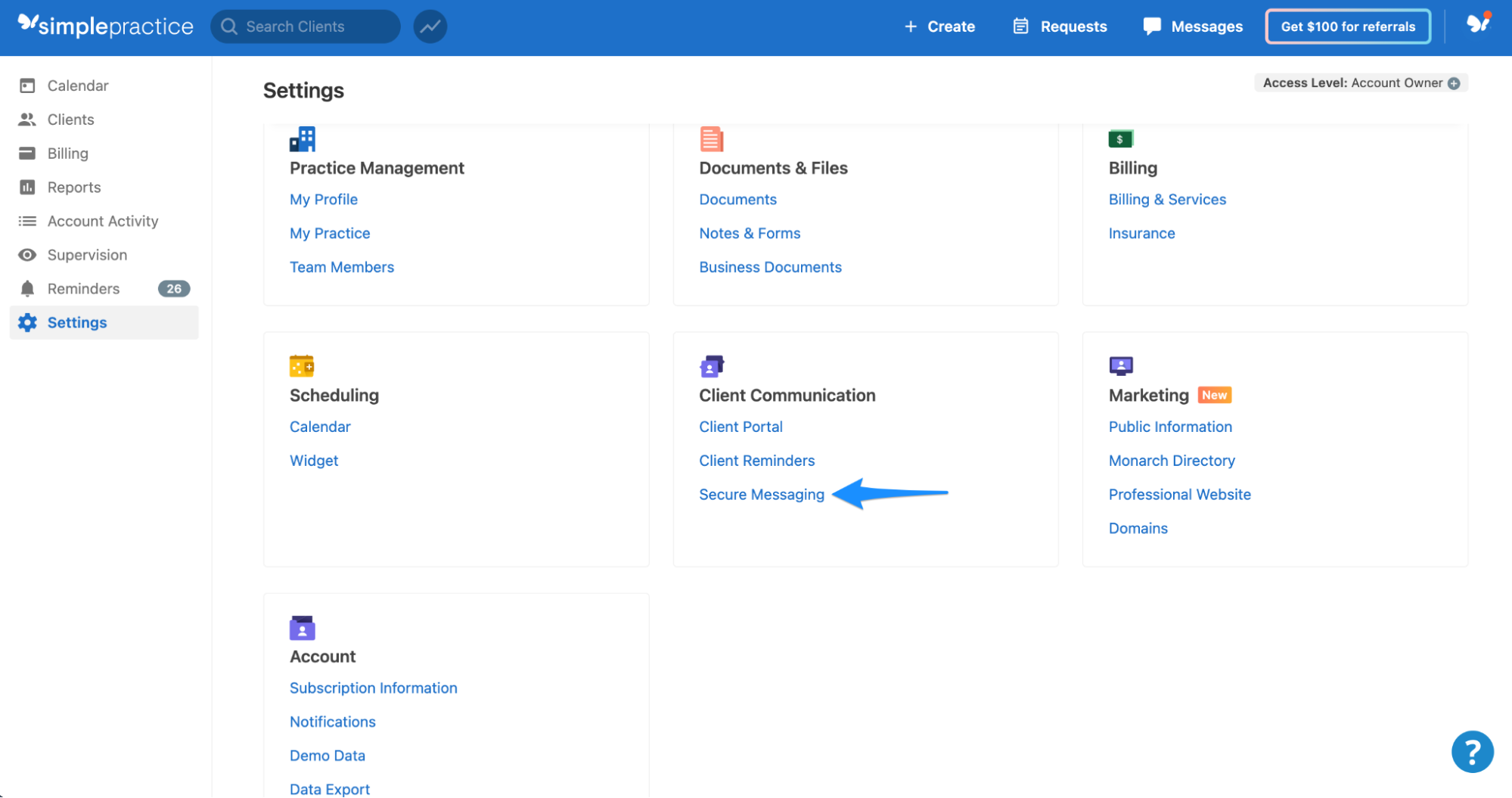This screenshot has height=798, width=1512.
Task: Select Calendar from the sidebar
Action: click(77, 85)
